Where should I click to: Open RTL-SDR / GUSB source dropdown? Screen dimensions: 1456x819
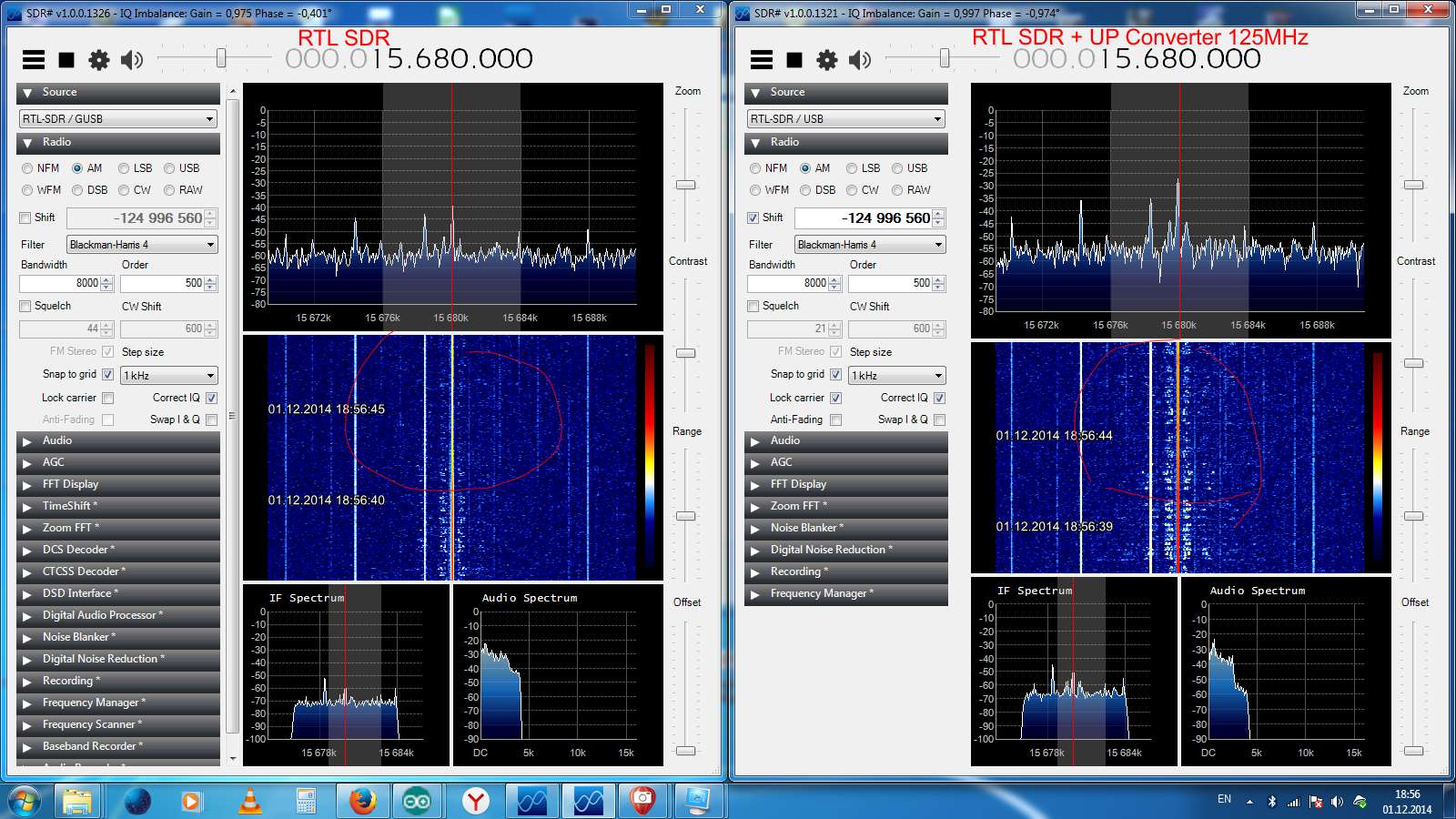[x=118, y=119]
